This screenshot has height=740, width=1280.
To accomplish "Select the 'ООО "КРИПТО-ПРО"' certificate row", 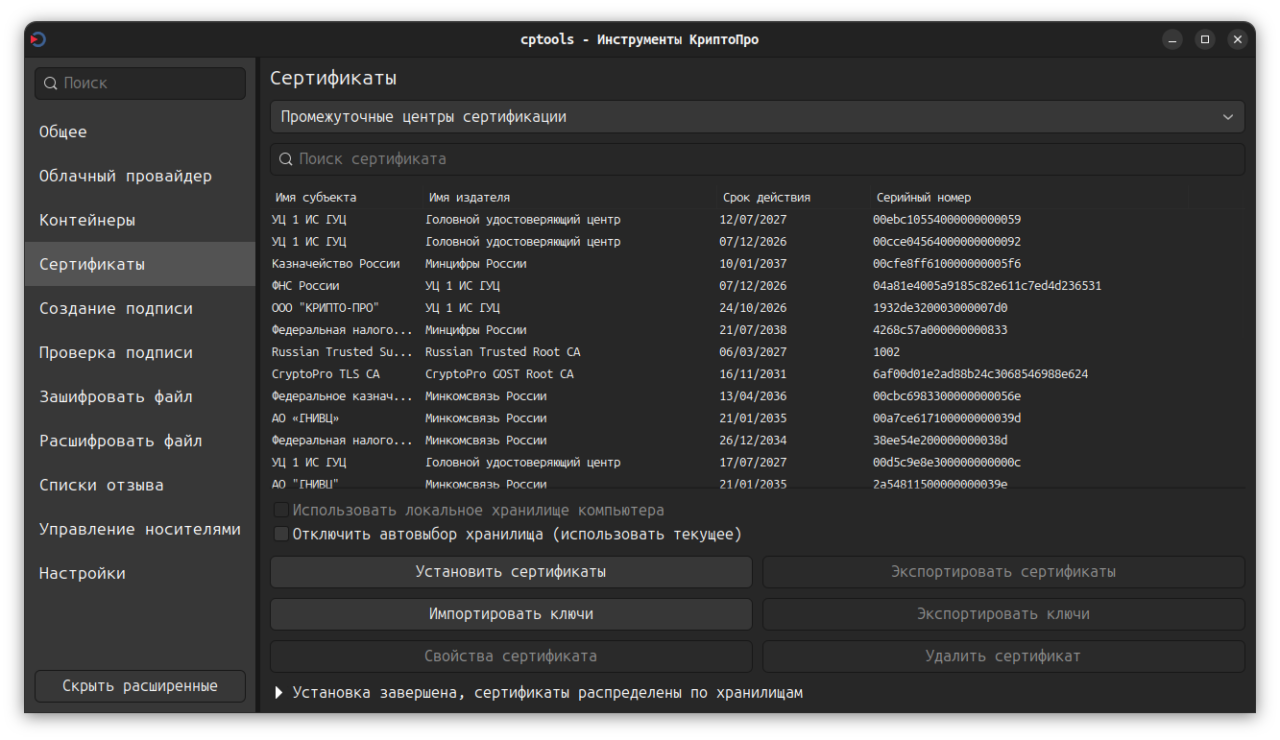I will (x=757, y=308).
